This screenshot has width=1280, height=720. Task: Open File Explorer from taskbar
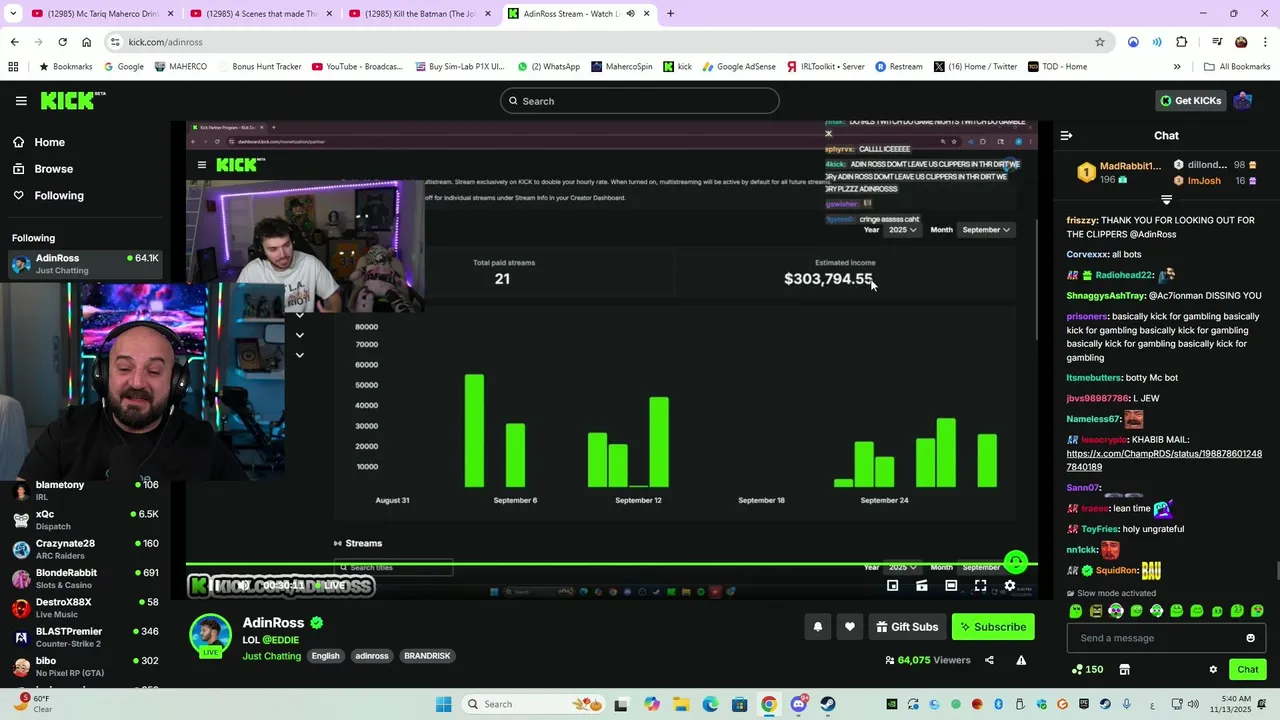tap(681, 704)
